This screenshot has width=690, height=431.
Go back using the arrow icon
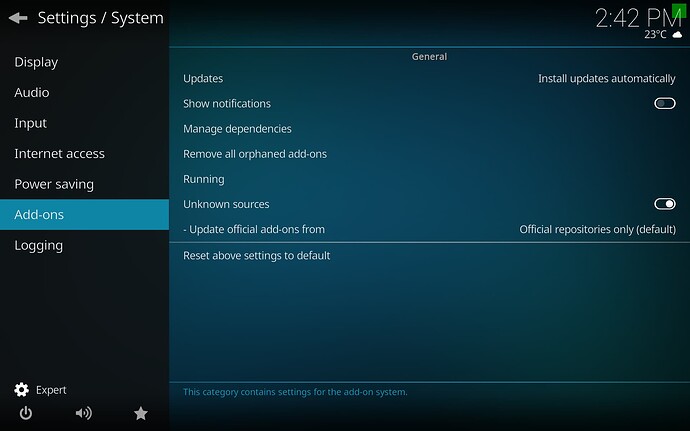click(x=18, y=18)
